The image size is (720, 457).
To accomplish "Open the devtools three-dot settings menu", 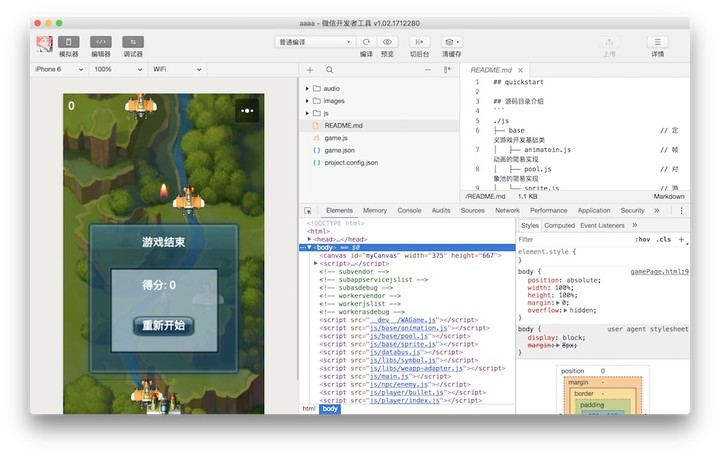I will coord(681,211).
